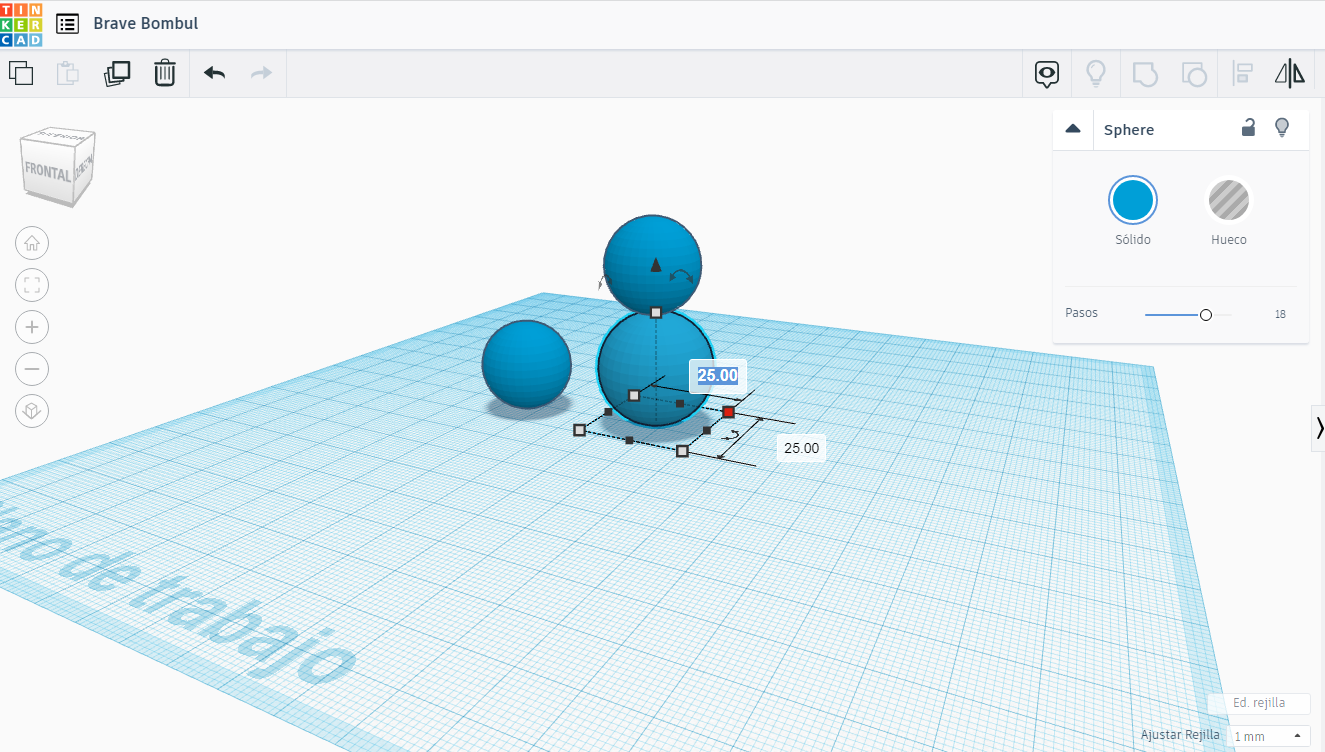This screenshot has width=1325, height=752.
Task: Click the Duplicate and repeat icon
Action: click(117, 73)
